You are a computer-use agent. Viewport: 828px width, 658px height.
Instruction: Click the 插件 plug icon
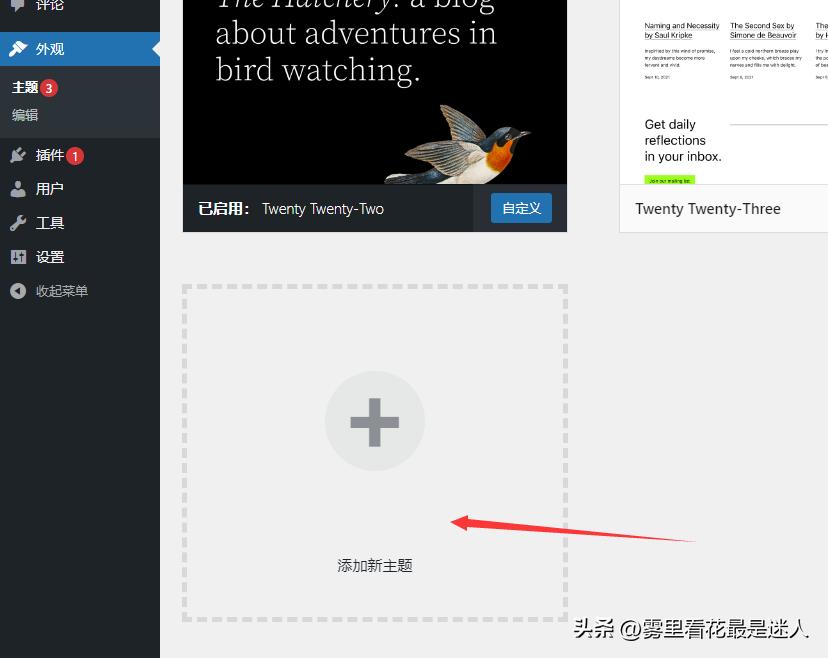[x=18, y=155]
